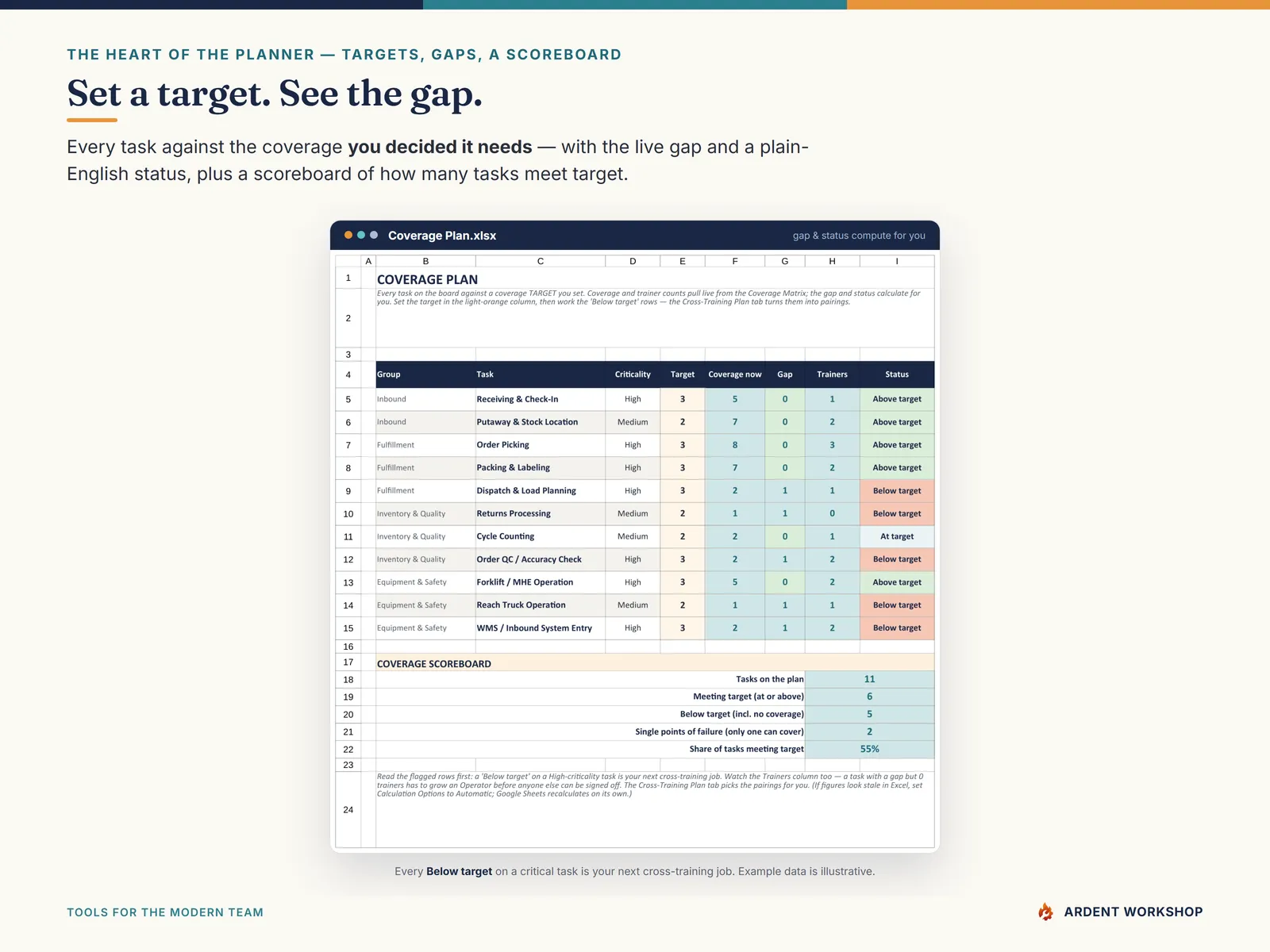
Task: Click the Target column header cell
Action: pos(683,374)
